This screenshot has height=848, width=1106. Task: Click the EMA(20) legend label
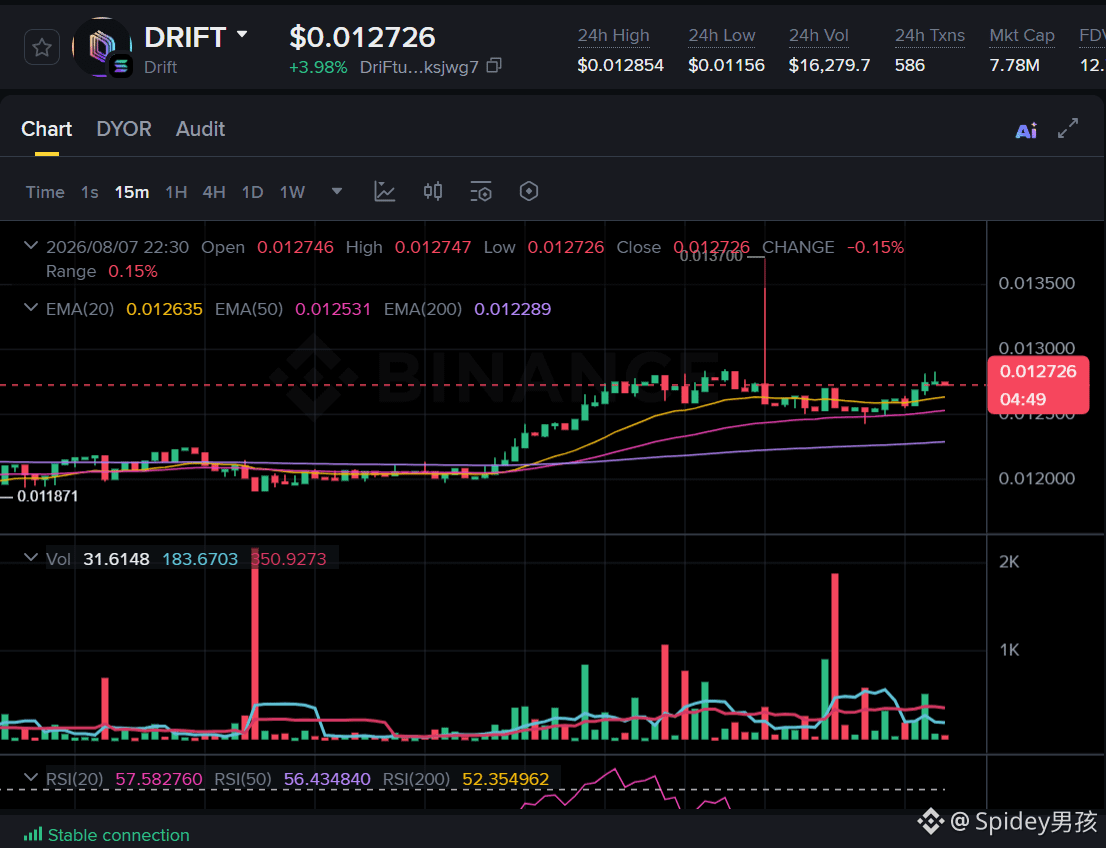pyautogui.click(x=80, y=309)
